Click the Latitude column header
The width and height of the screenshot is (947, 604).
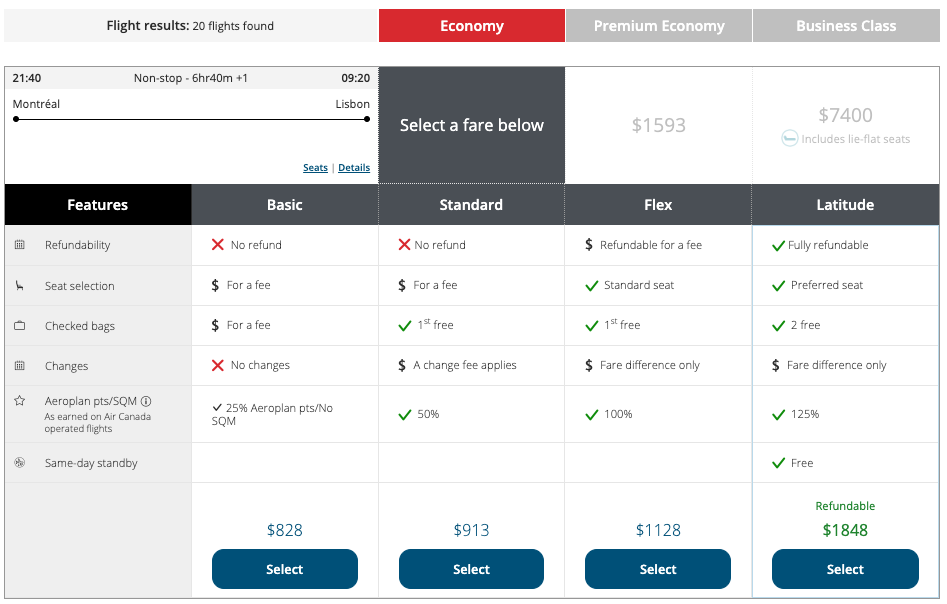coord(845,205)
